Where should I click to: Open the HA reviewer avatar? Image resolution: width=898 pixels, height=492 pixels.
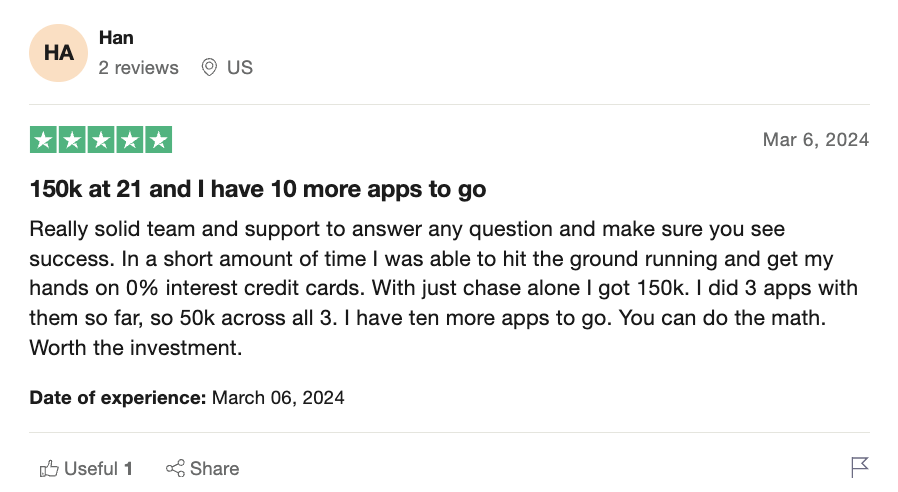pos(59,53)
